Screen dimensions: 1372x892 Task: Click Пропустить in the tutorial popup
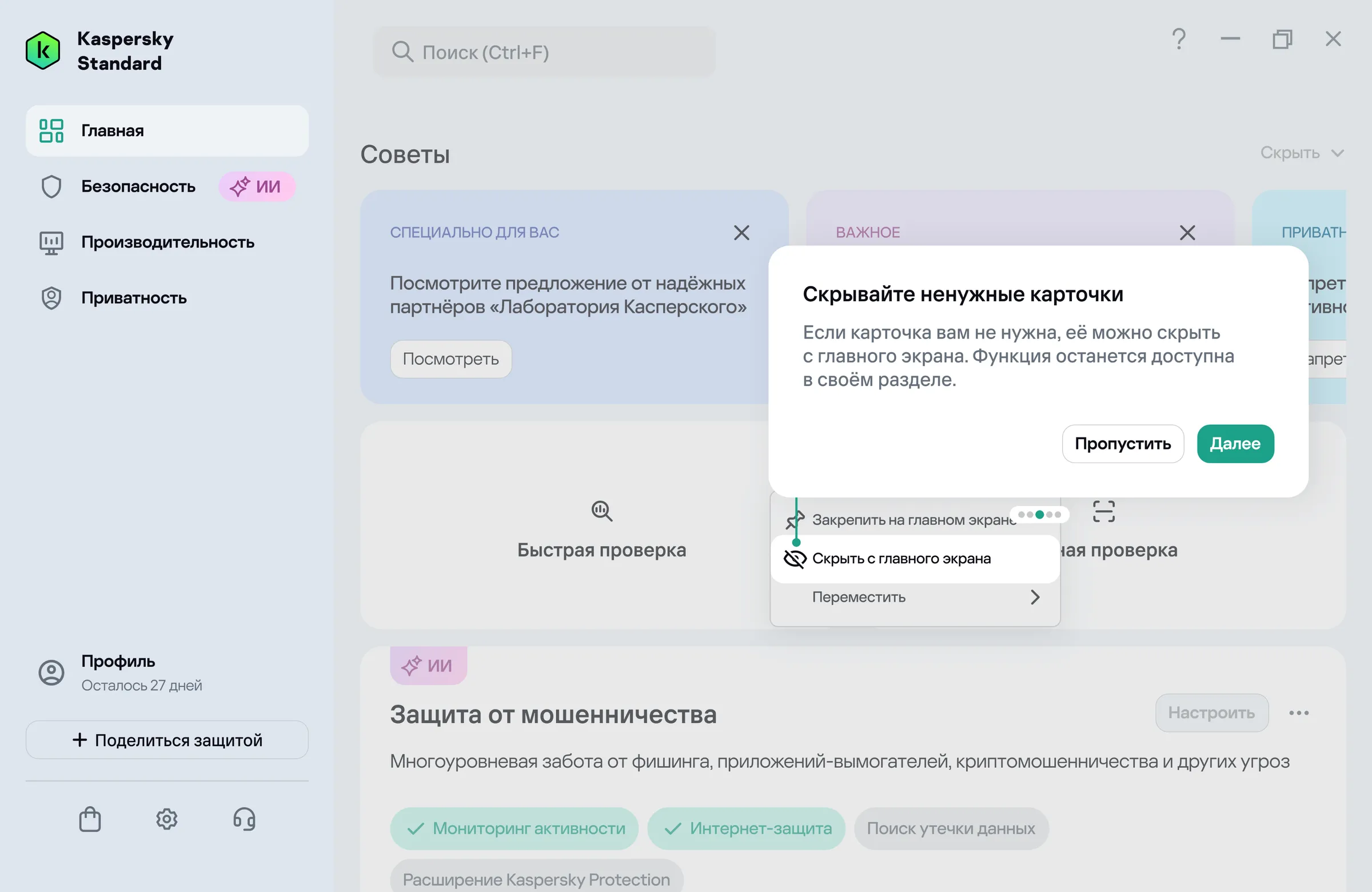click(1123, 444)
